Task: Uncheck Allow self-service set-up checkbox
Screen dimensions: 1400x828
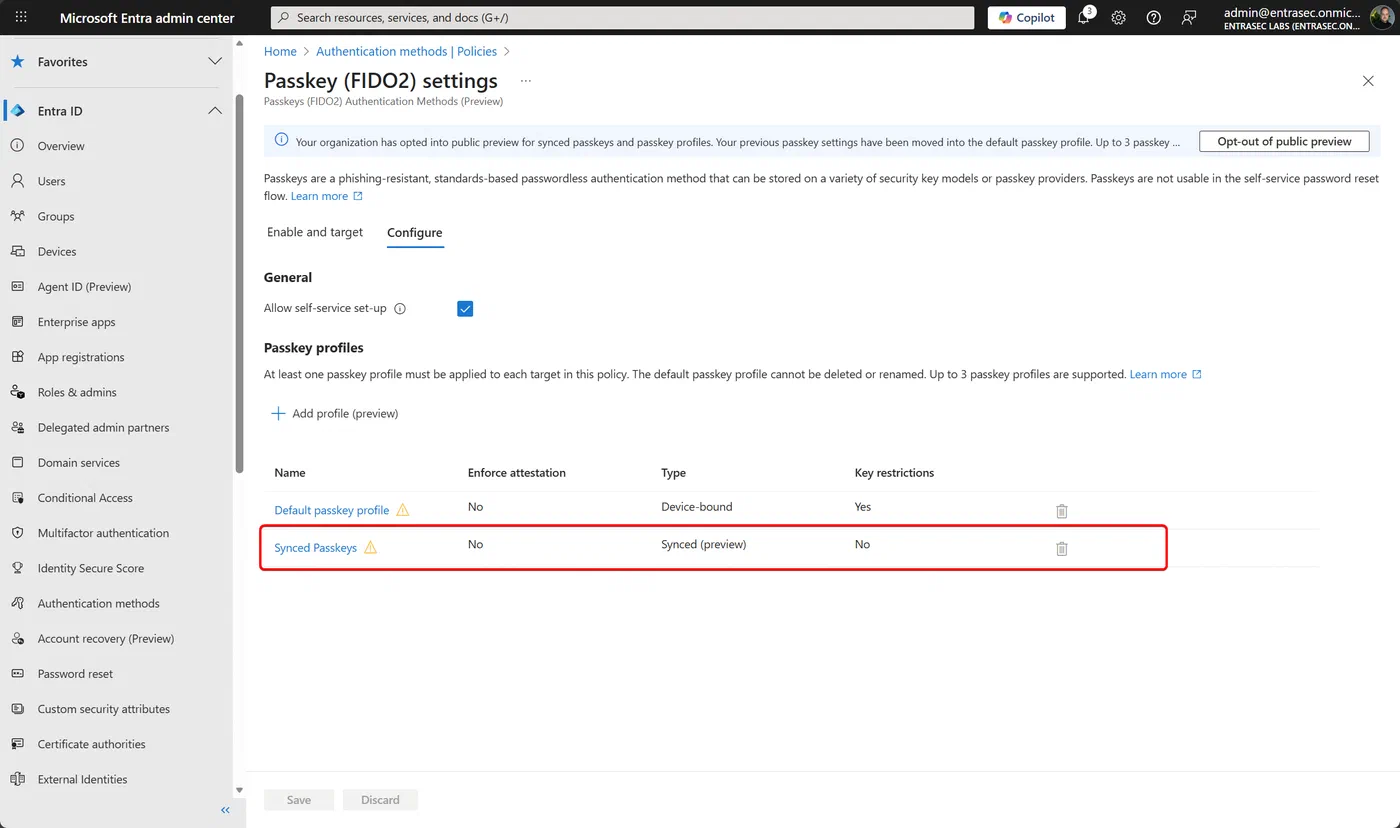Action: [465, 309]
